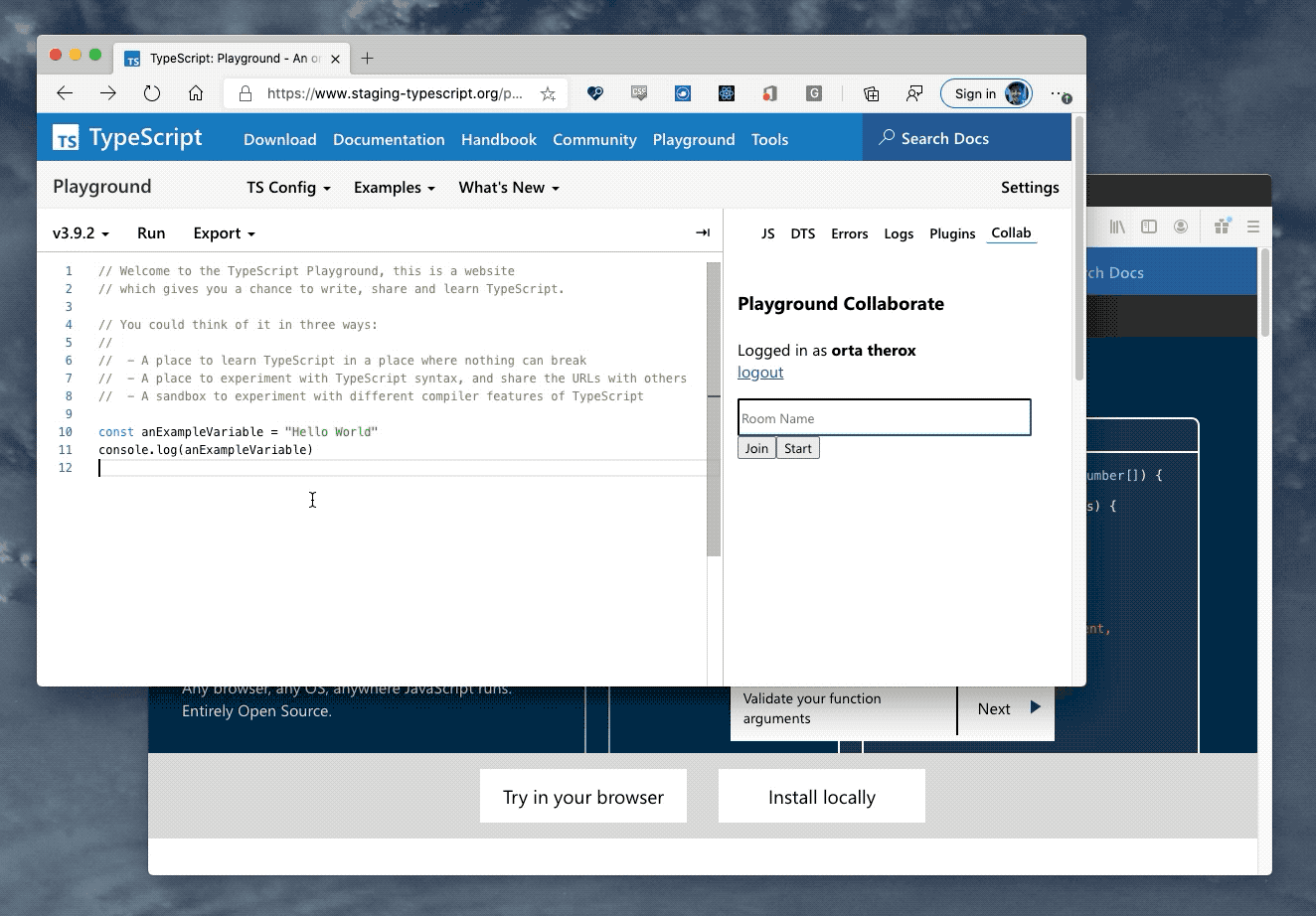This screenshot has width=1316, height=916.
Task: Click the logout link
Action: [760, 372]
